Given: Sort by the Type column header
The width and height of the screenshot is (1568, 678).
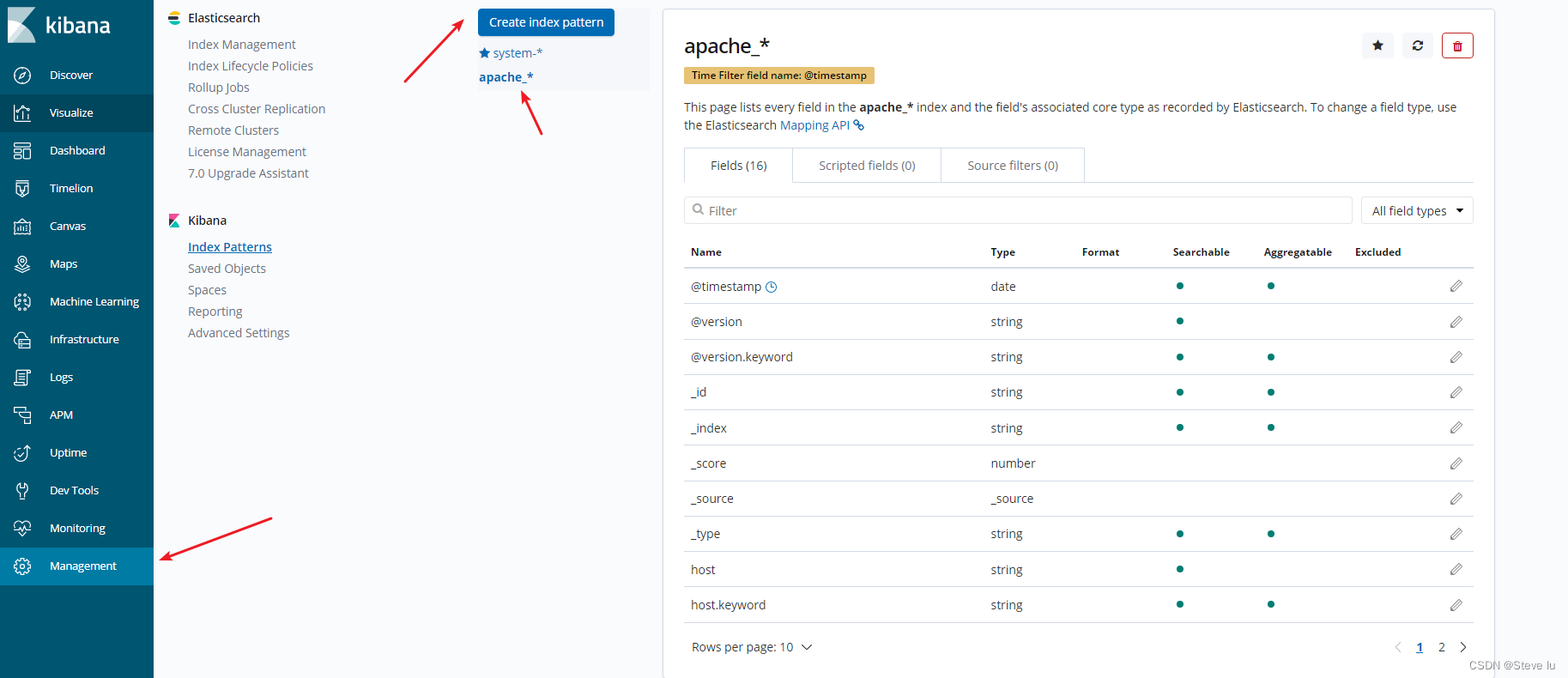Looking at the screenshot, I should click(1002, 252).
